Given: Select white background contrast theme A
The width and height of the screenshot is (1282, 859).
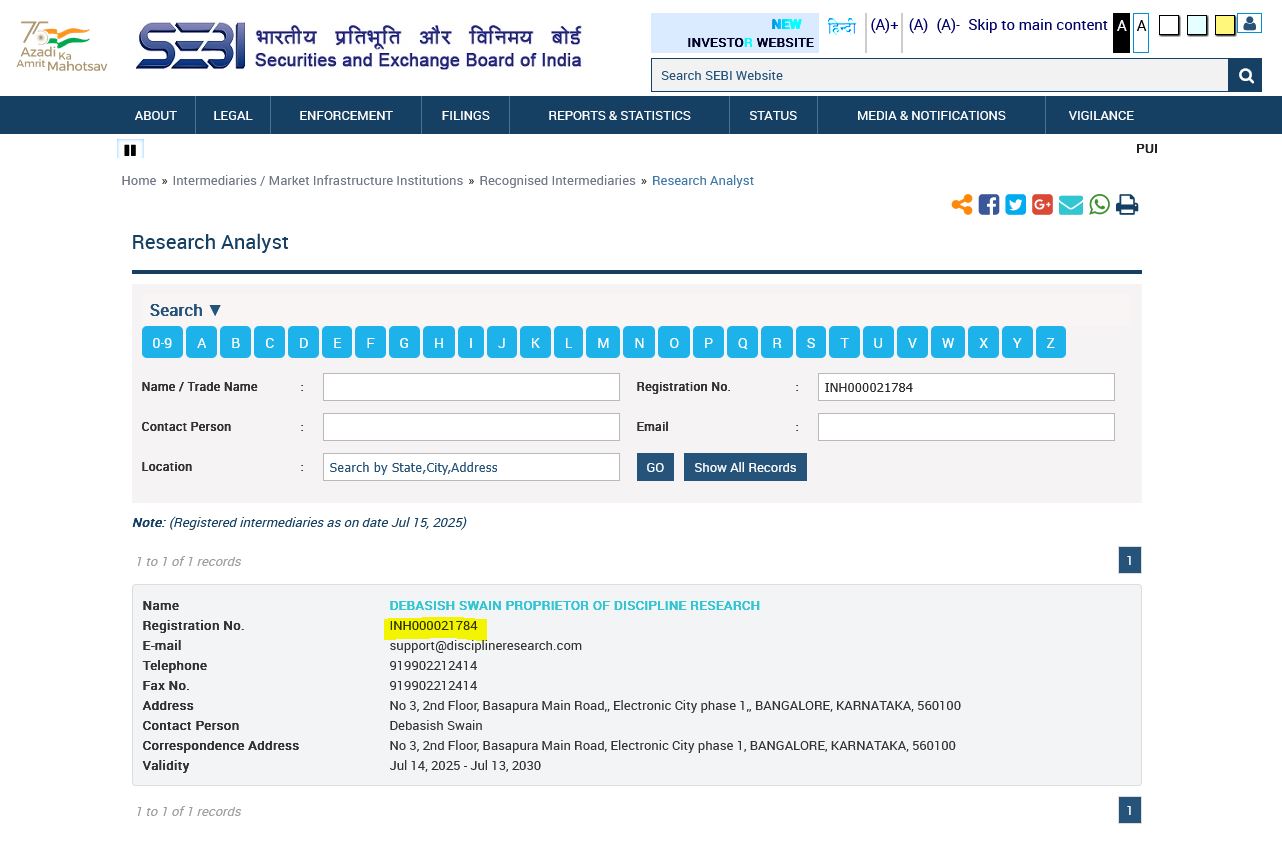Looking at the screenshot, I should coord(1141,33).
